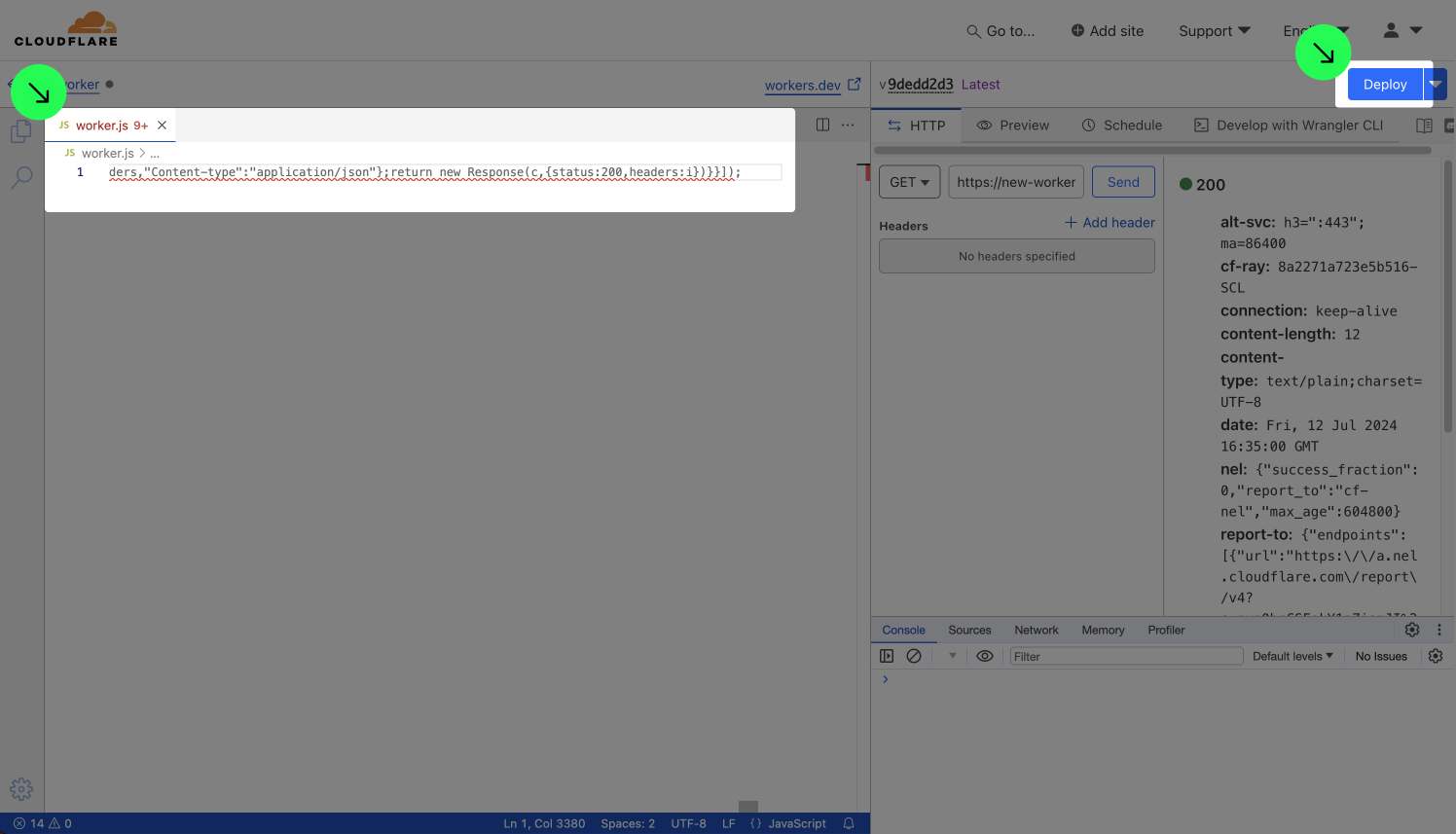The height and width of the screenshot is (834, 1456).
Task: Click the No Issues indicator
Action: (x=1381, y=656)
